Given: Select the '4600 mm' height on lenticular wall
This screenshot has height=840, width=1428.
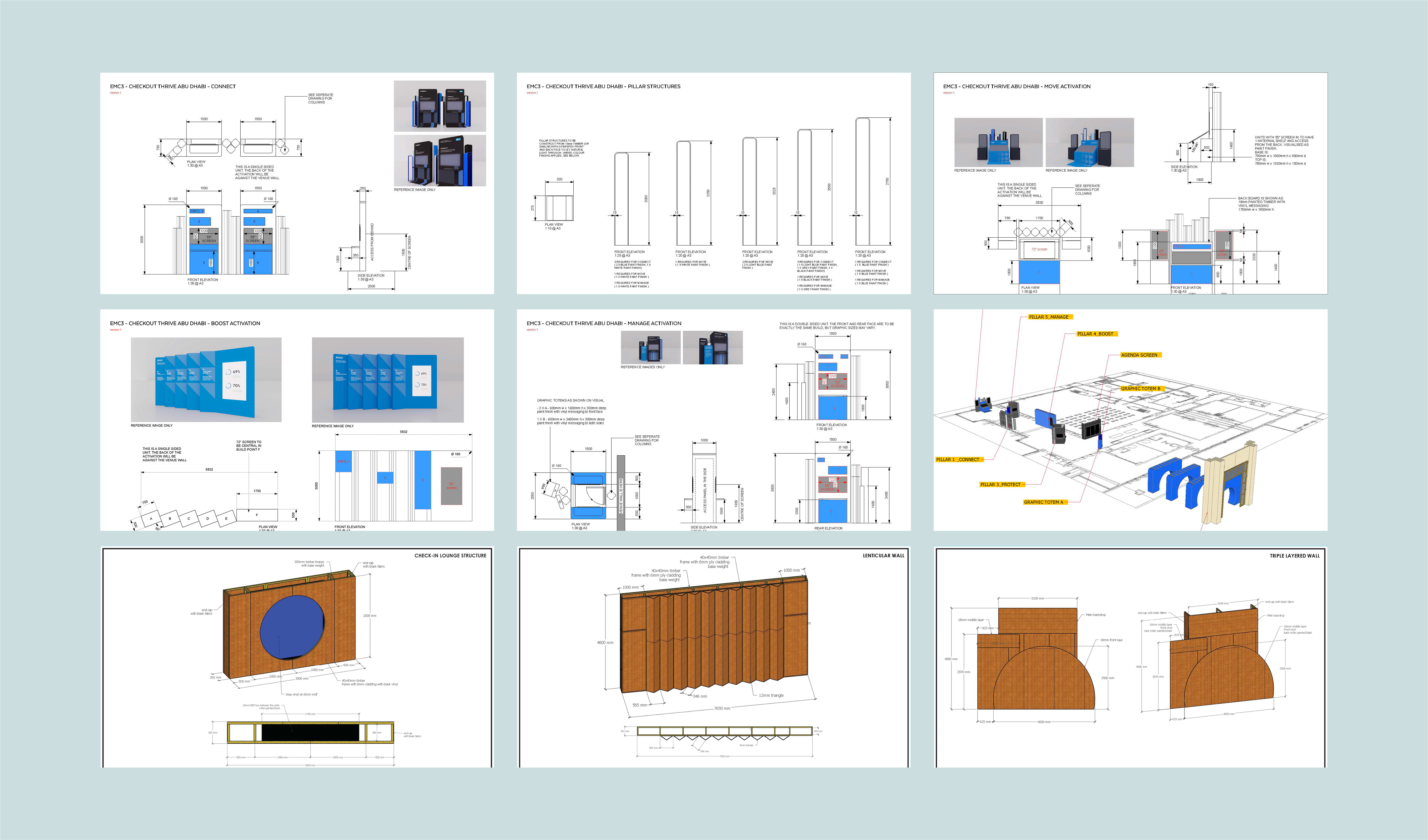Looking at the screenshot, I should pyautogui.click(x=605, y=643).
